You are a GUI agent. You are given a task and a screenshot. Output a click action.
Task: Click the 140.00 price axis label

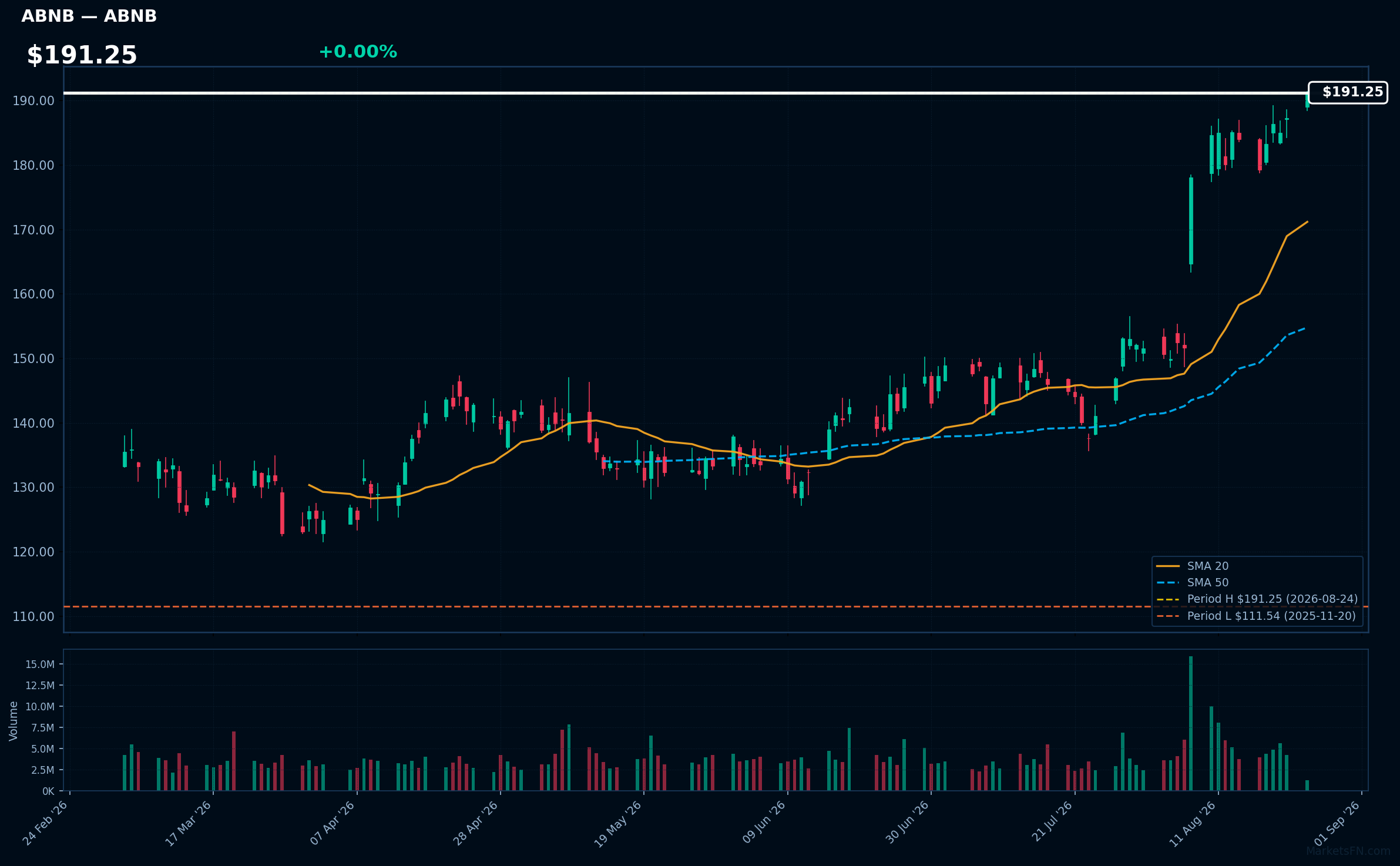[33, 424]
